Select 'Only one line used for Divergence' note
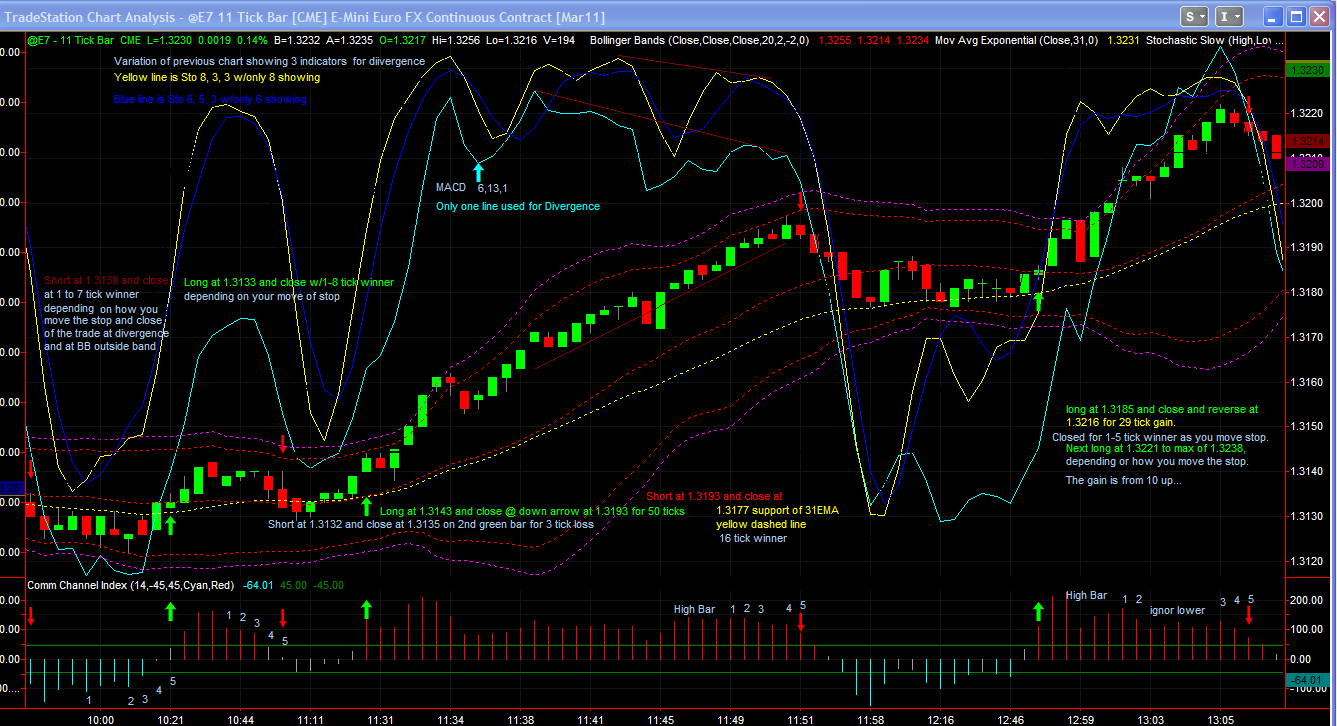Viewport: 1337px width, 726px height. pyautogui.click(x=517, y=206)
